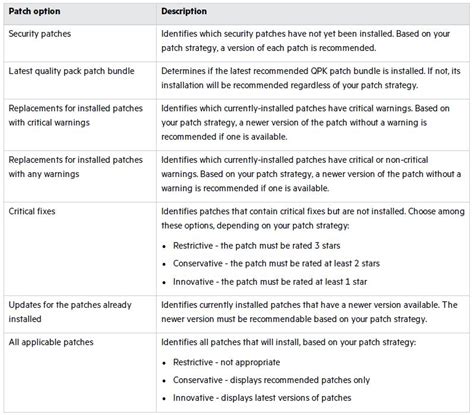Select the 'Latest quality pack patch bundle' cell
The height and width of the screenshot is (415, 474).
tap(71, 71)
